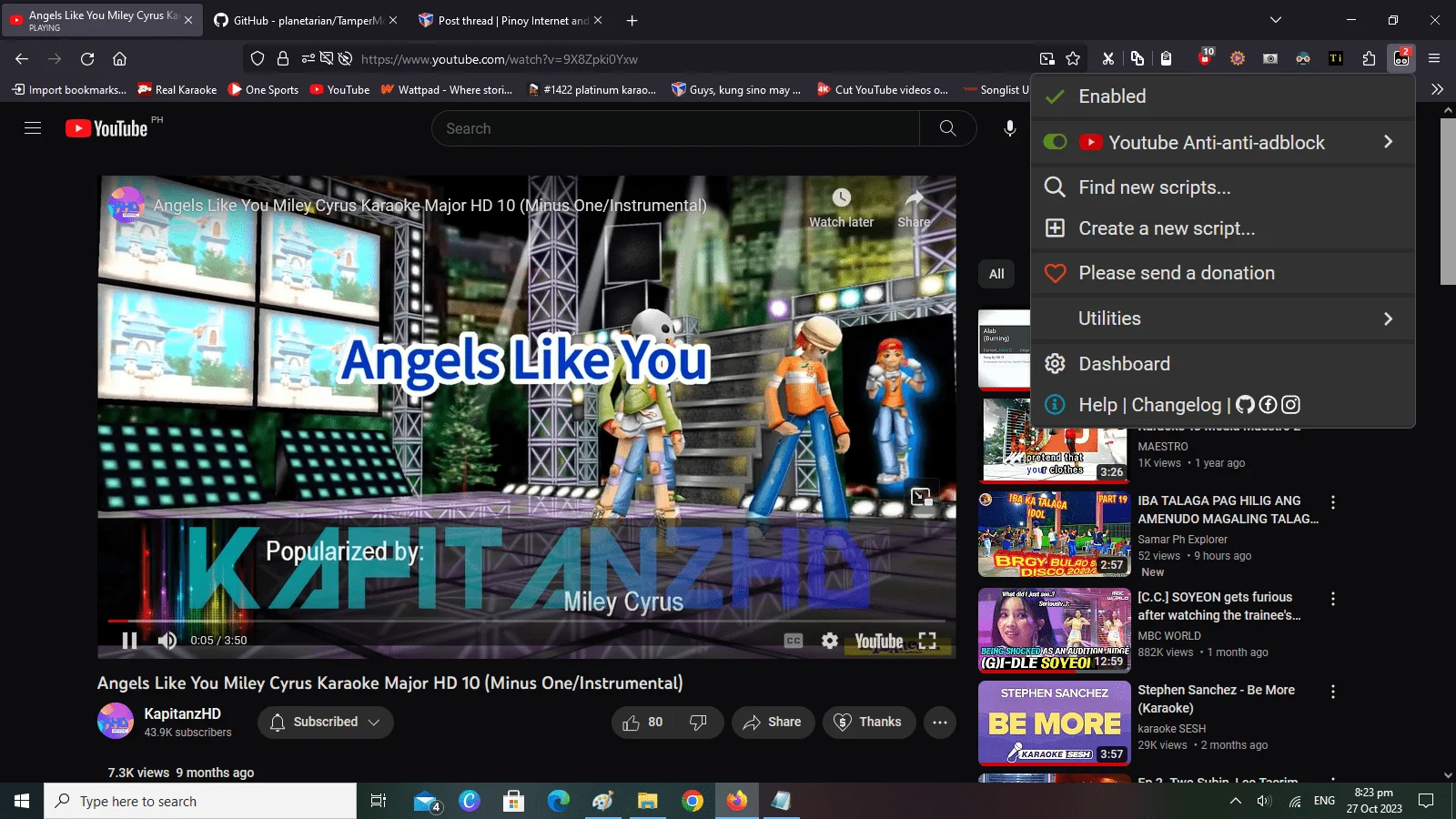This screenshot has height=819, width=1456.
Task: Show hidden tray icons chevron
Action: coord(1235,801)
